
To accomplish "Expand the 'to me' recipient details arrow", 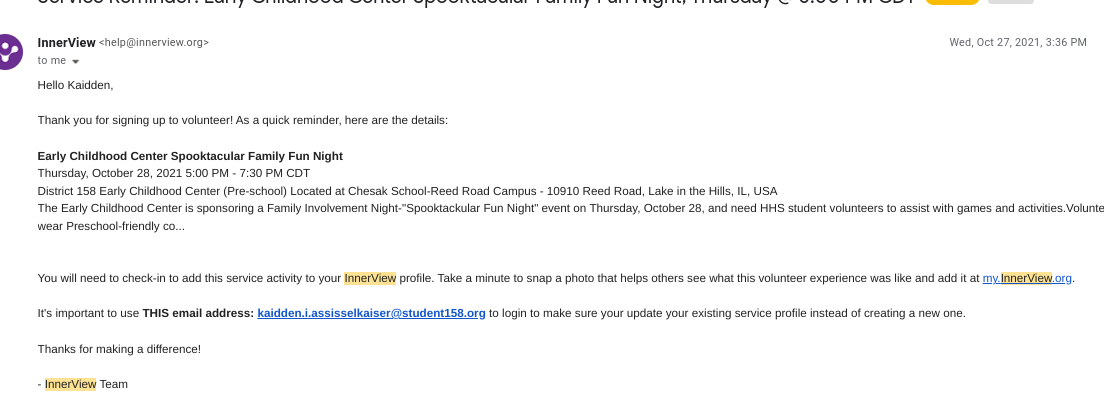I will coord(75,61).
